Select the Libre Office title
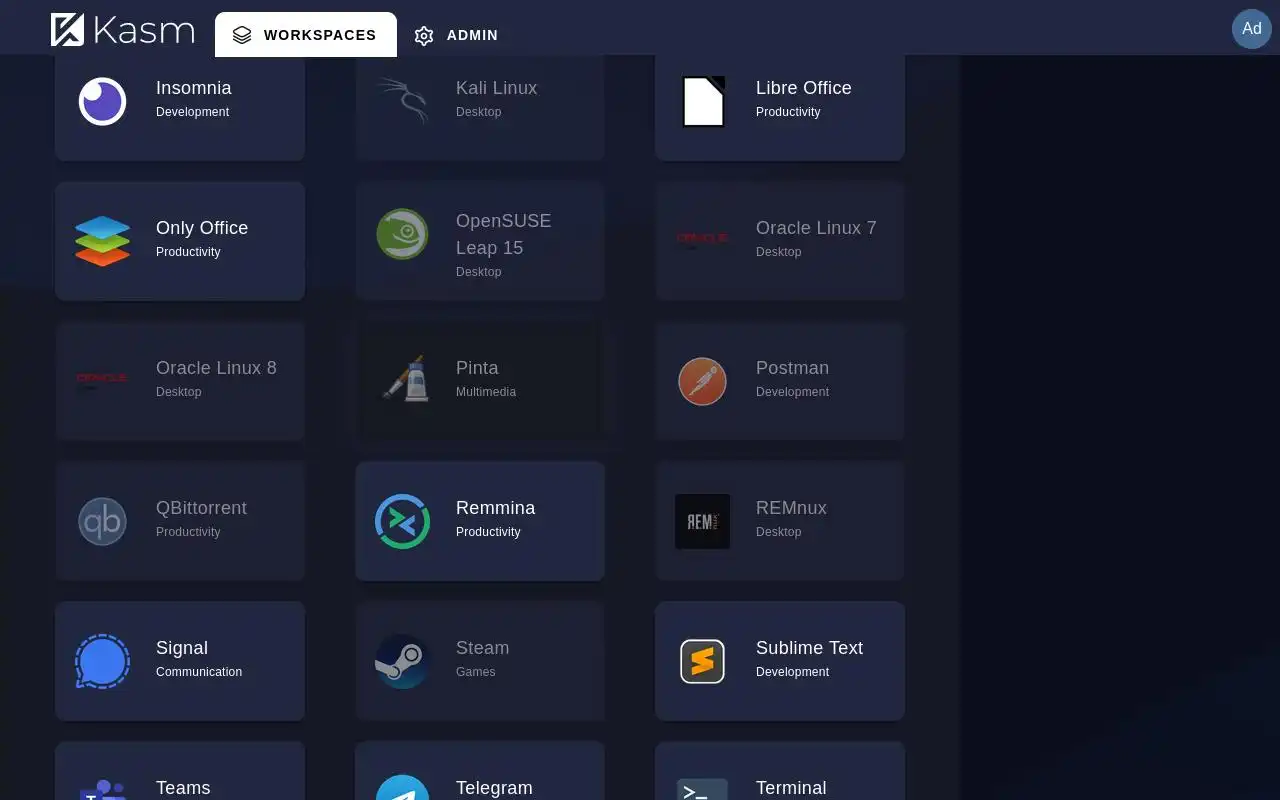The width and height of the screenshot is (1280, 800). pos(804,88)
